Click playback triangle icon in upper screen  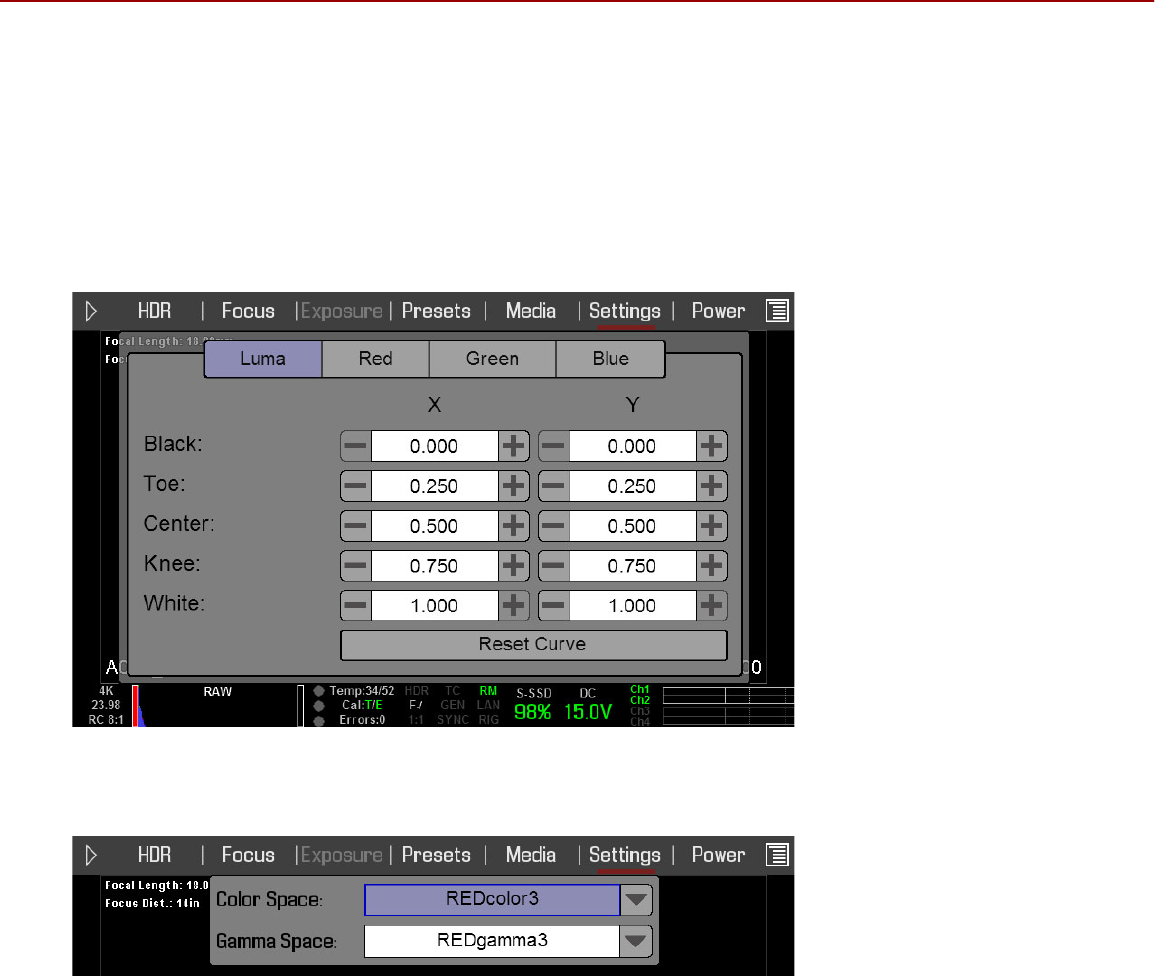[x=91, y=311]
